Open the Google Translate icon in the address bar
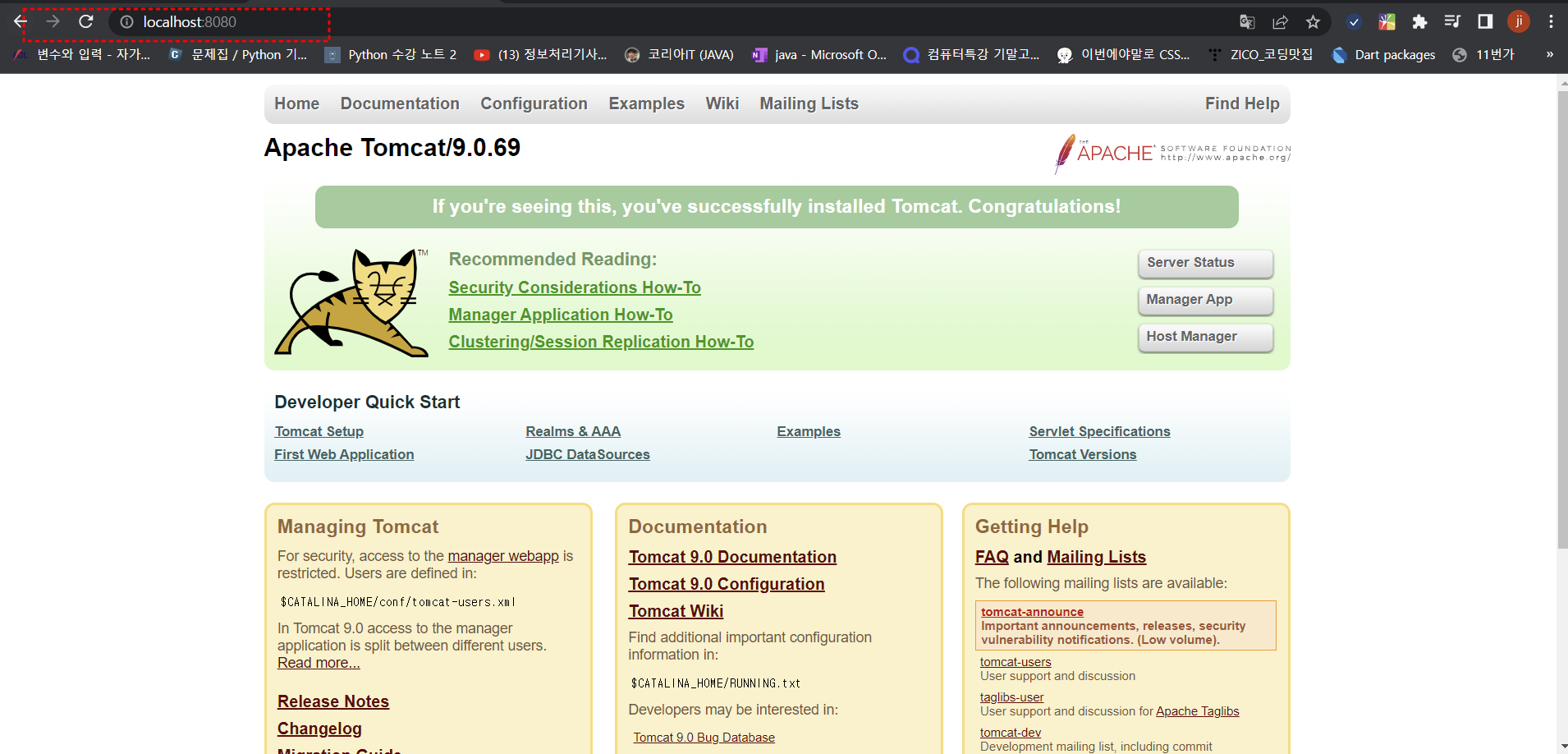1568x754 pixels. [1247, 22]
